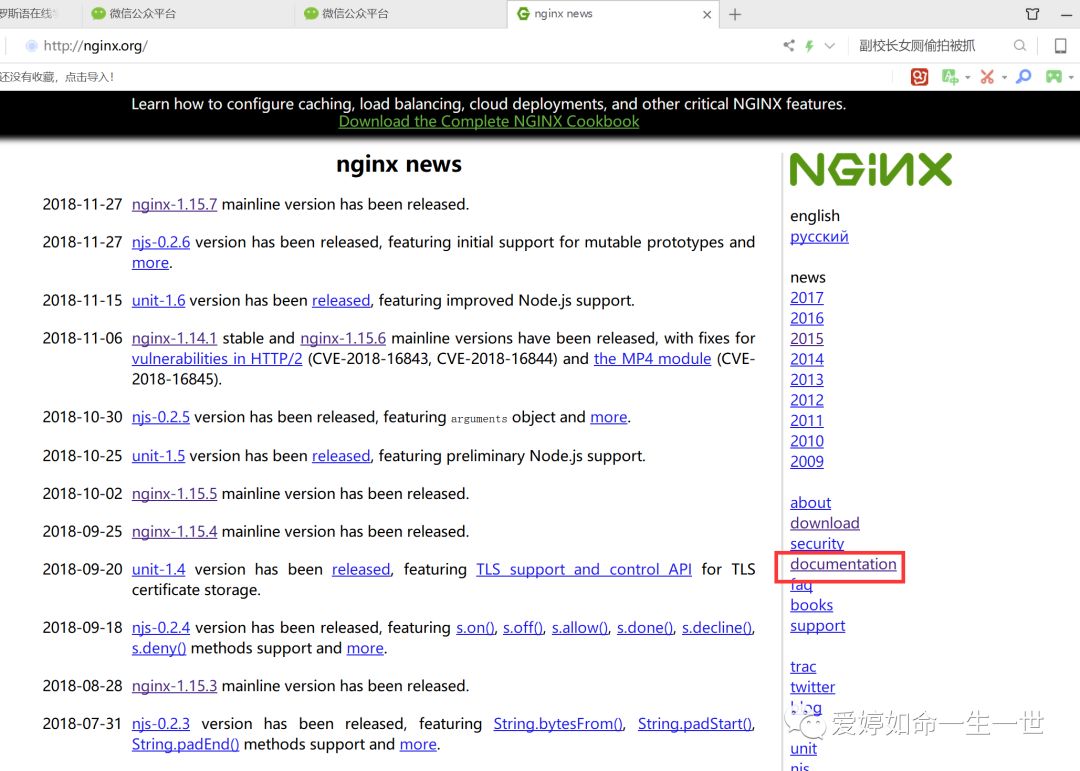Image resolution: width=1080 pixels, height=771 pixels.
Task: Open the security link in sidebar
Action: 817,544
